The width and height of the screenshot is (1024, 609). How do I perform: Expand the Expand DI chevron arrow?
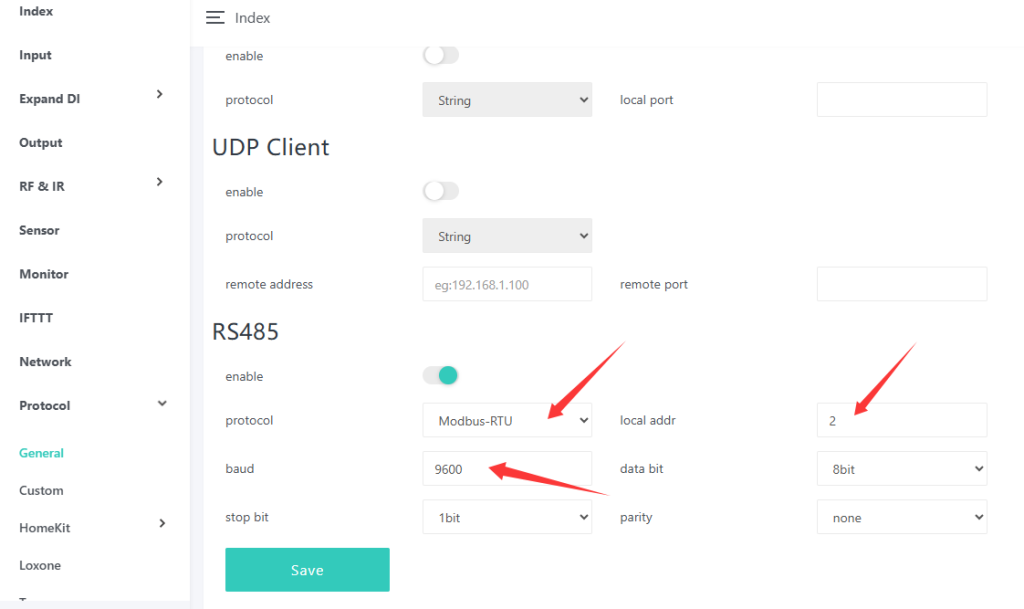click(x=159, y=95)
